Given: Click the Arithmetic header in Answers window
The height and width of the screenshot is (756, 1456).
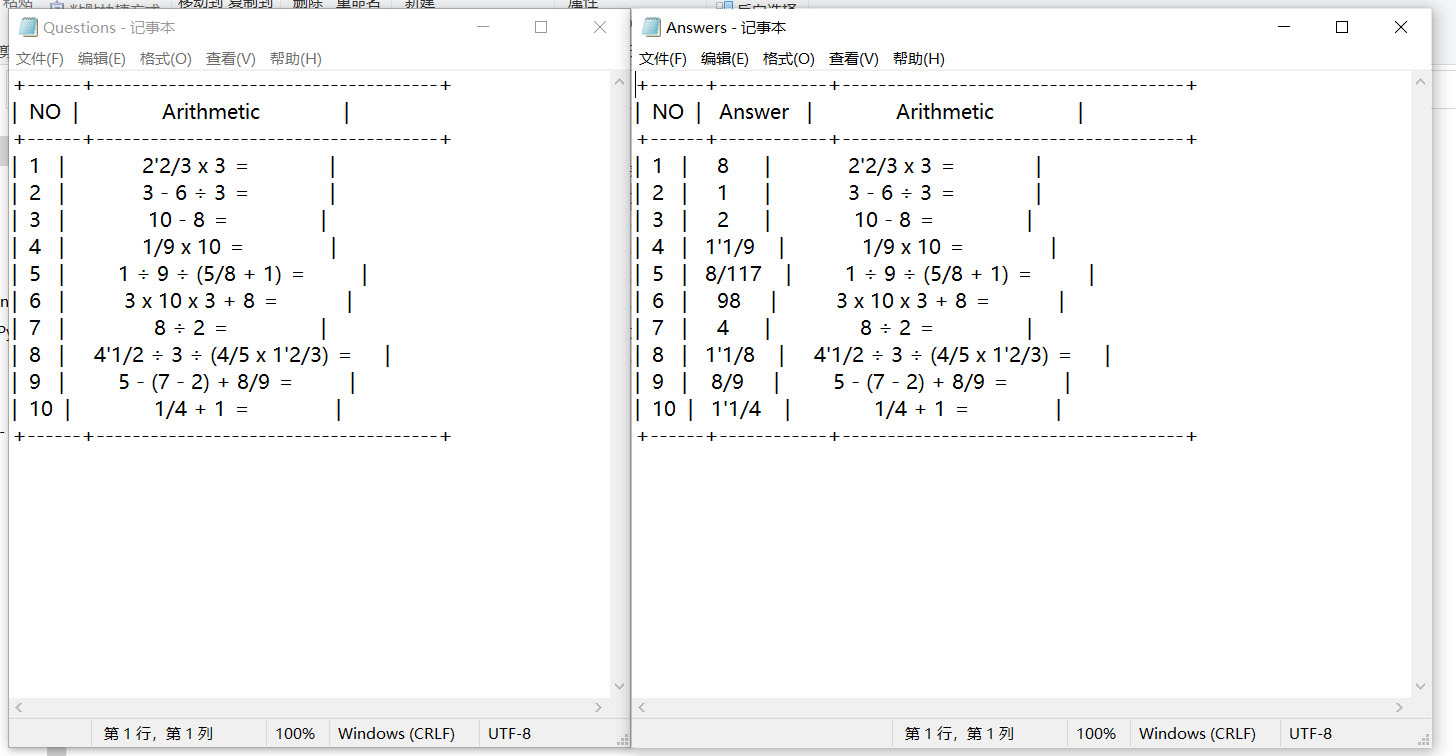Looking at the screenshot, I should pyautogui.click(x=945, y=112).
